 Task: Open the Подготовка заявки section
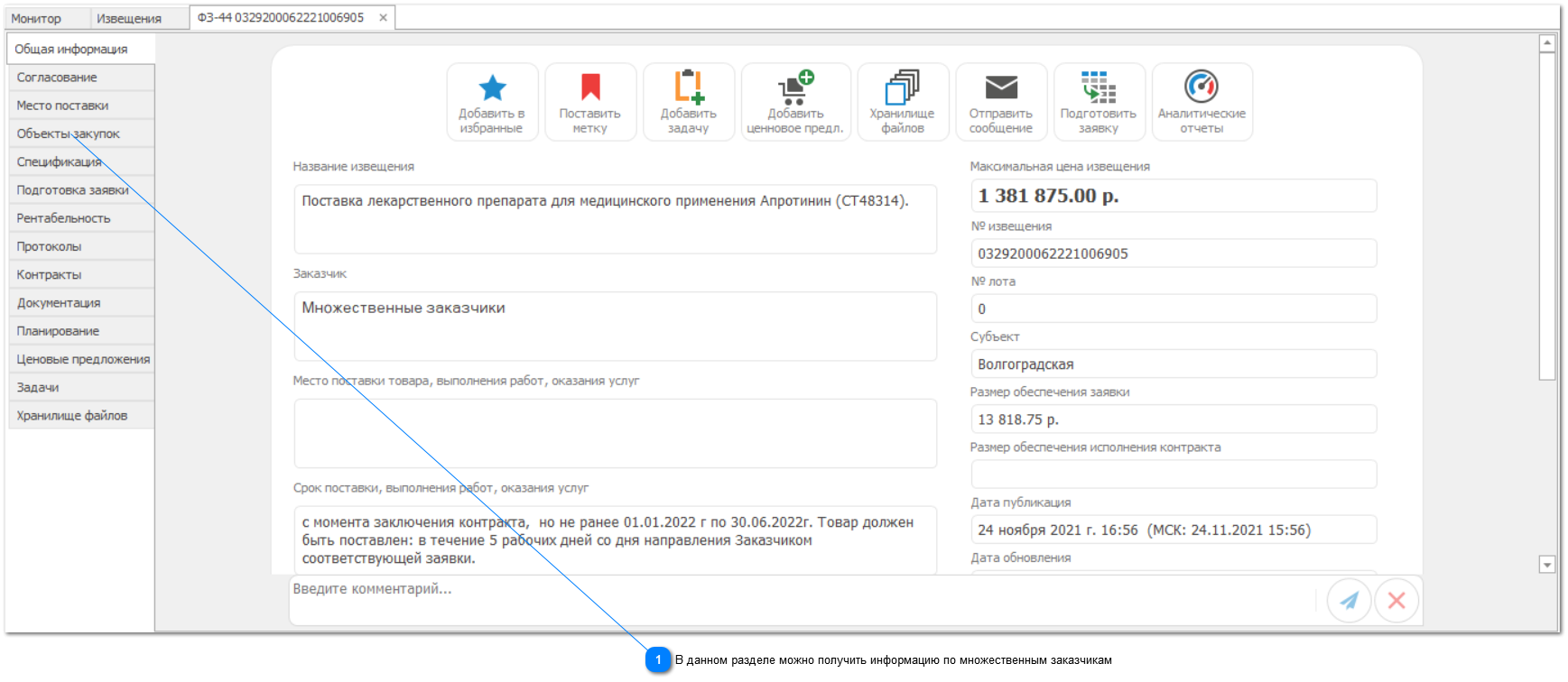(81, 190)
